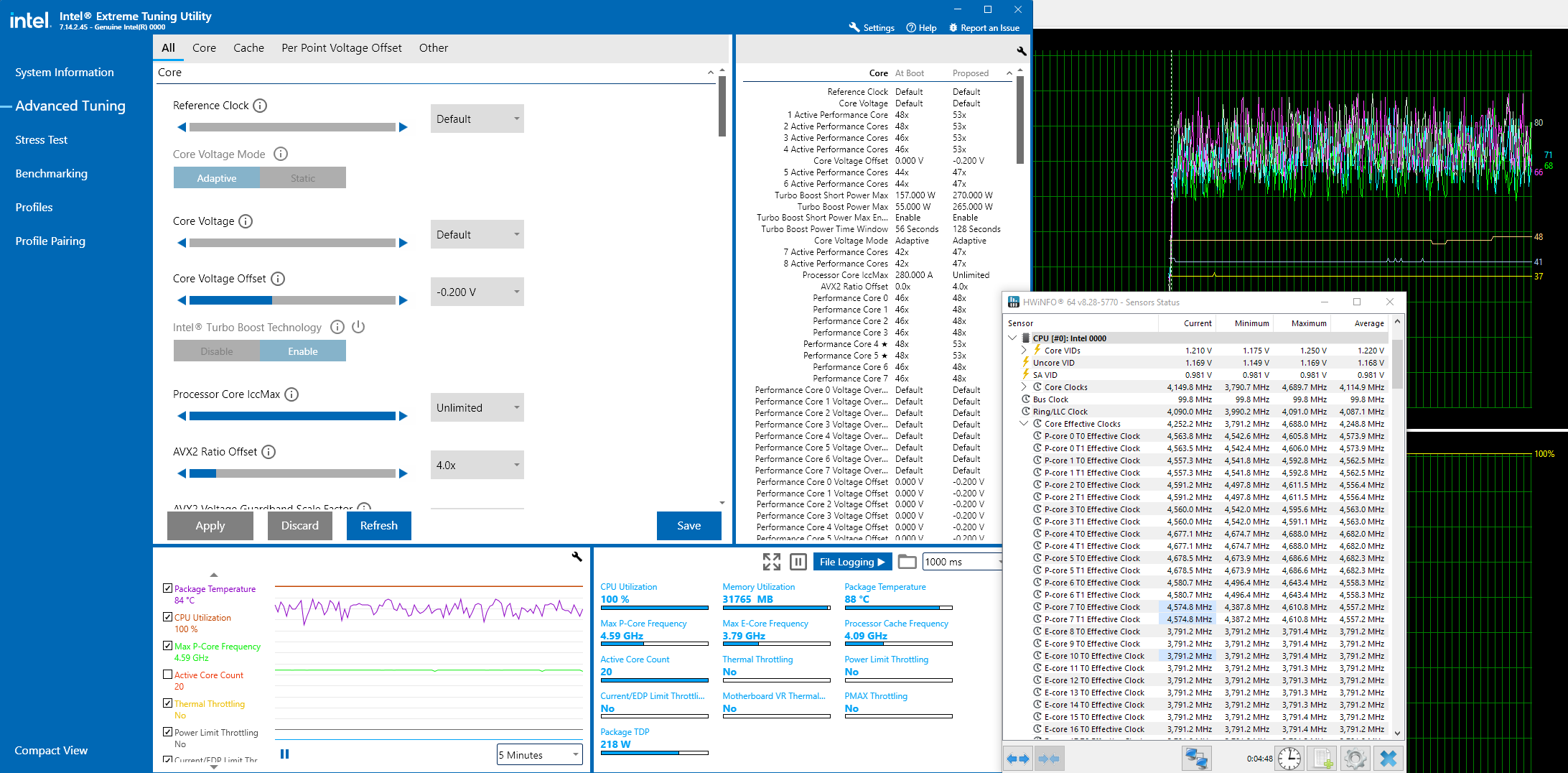Screen dimensions: 1568x773
Task: Show info for Processor Core IccMax
Action: (291, 394)
